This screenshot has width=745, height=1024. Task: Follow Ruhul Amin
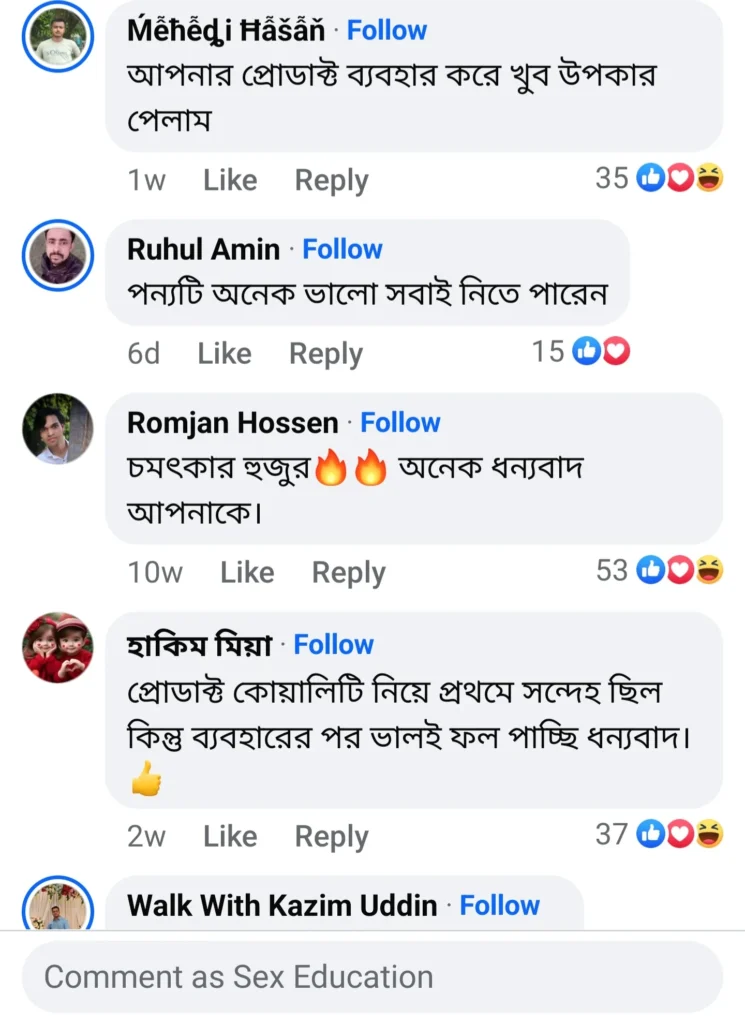[342, 249]
